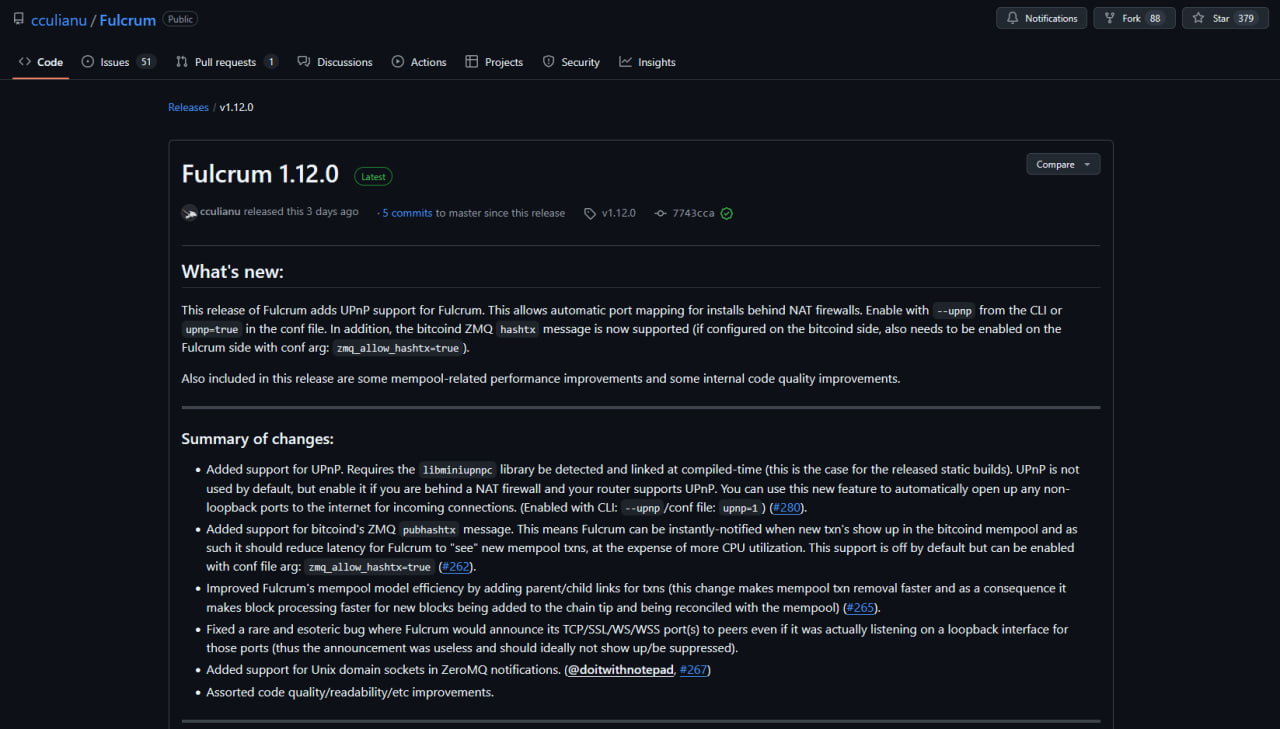Click the Star icon
Viewport: 1280px width, 729px height.
pyautogui.click(x=1199, y=18)
